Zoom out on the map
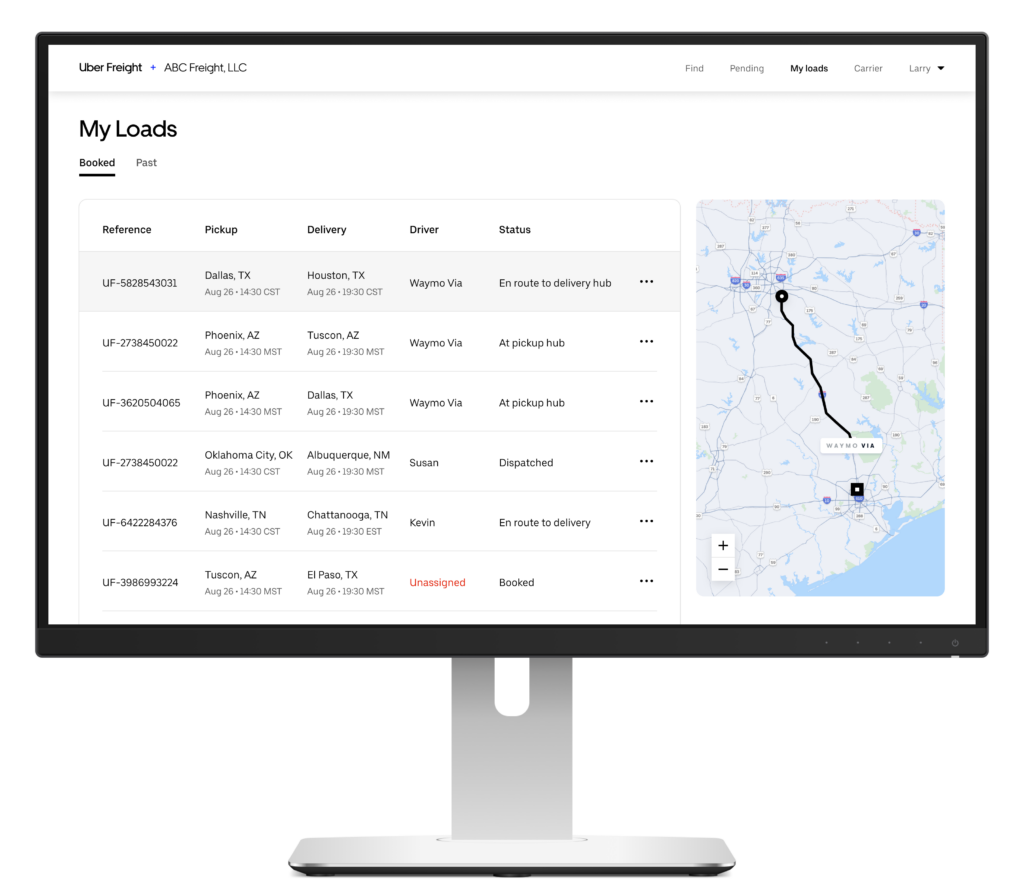Image resolution: width=1024 pixels, height=890 pixels. click(x=723, y=569)
